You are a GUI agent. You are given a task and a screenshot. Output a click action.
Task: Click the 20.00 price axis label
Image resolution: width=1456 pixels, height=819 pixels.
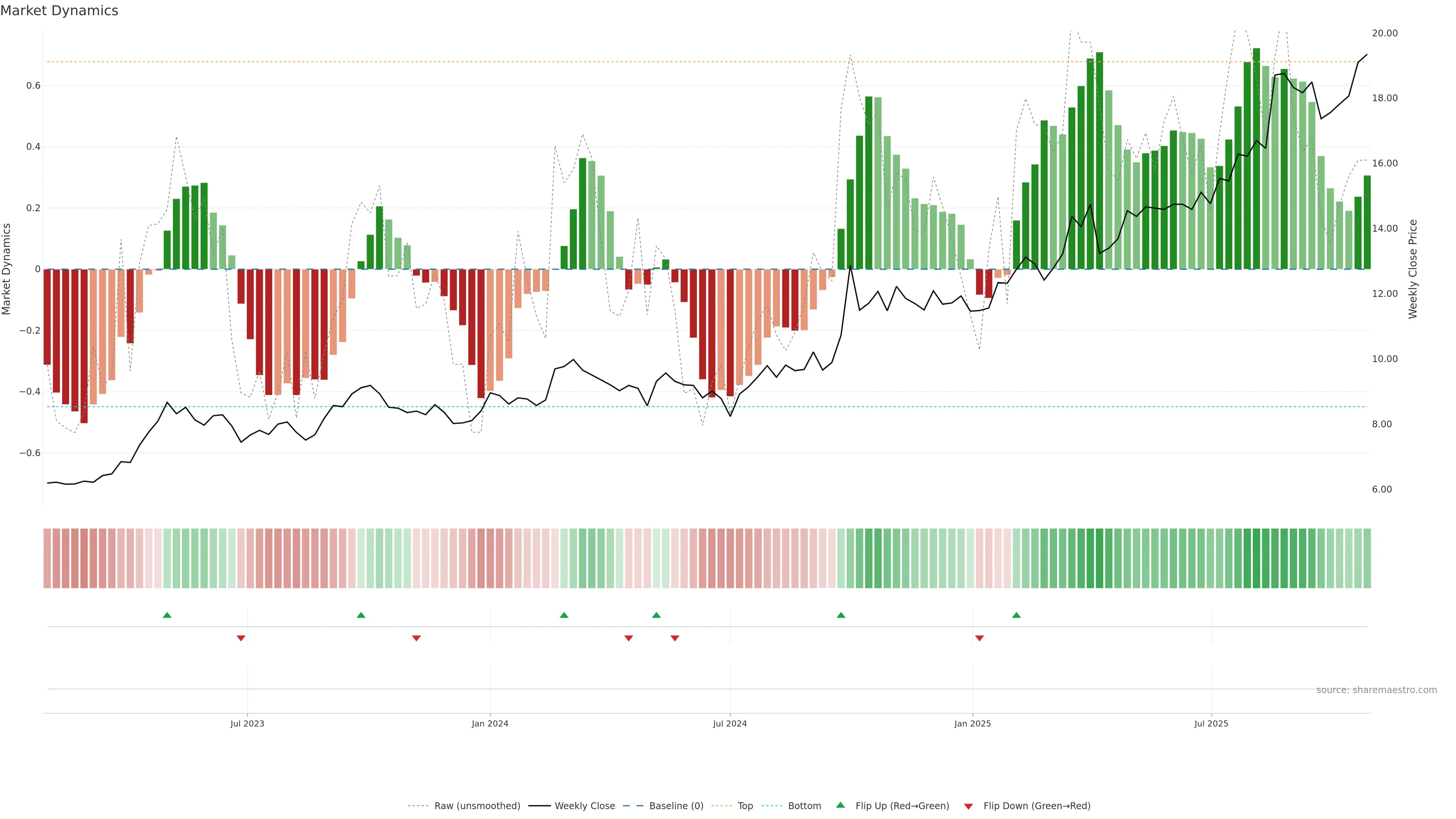[1385, 33]
